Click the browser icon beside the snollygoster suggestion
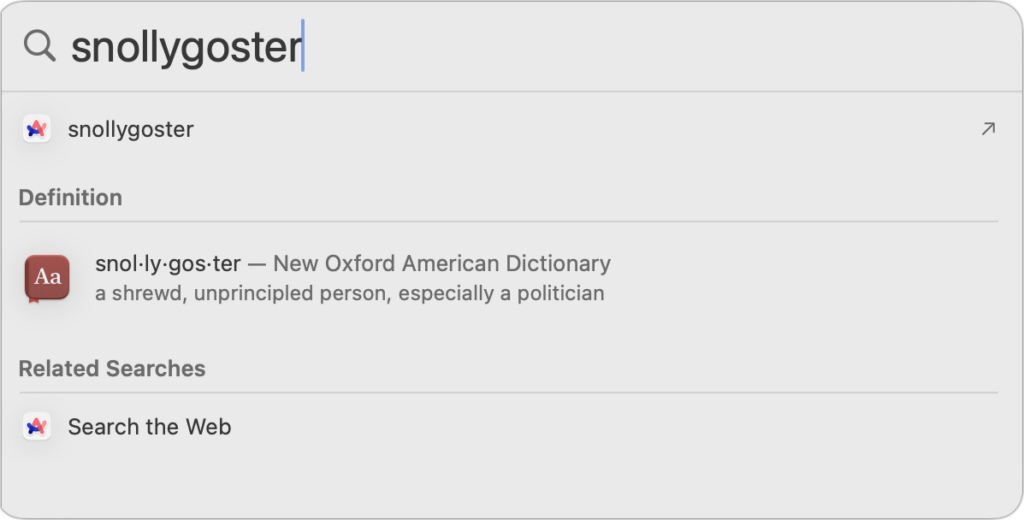1024x520 pixels. (x=37, y=129)
